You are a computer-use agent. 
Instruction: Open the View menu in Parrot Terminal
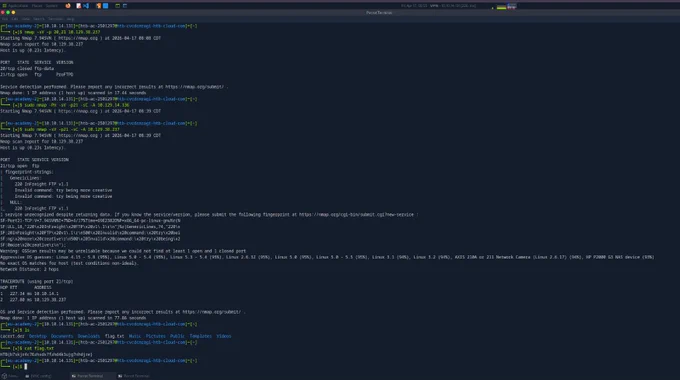[x=26, y=19]
